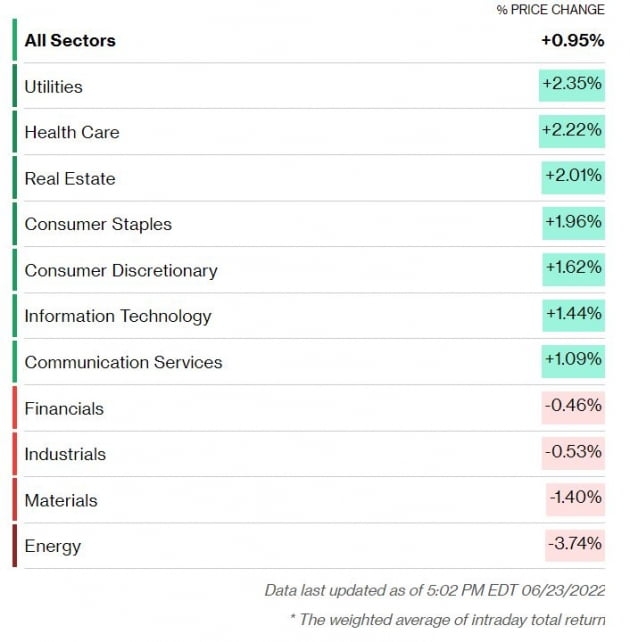Screen dimensions: 630x642
Task: Select the Consumer Discretionary sector
Action: pyautogui.click(x=121, y=270)
